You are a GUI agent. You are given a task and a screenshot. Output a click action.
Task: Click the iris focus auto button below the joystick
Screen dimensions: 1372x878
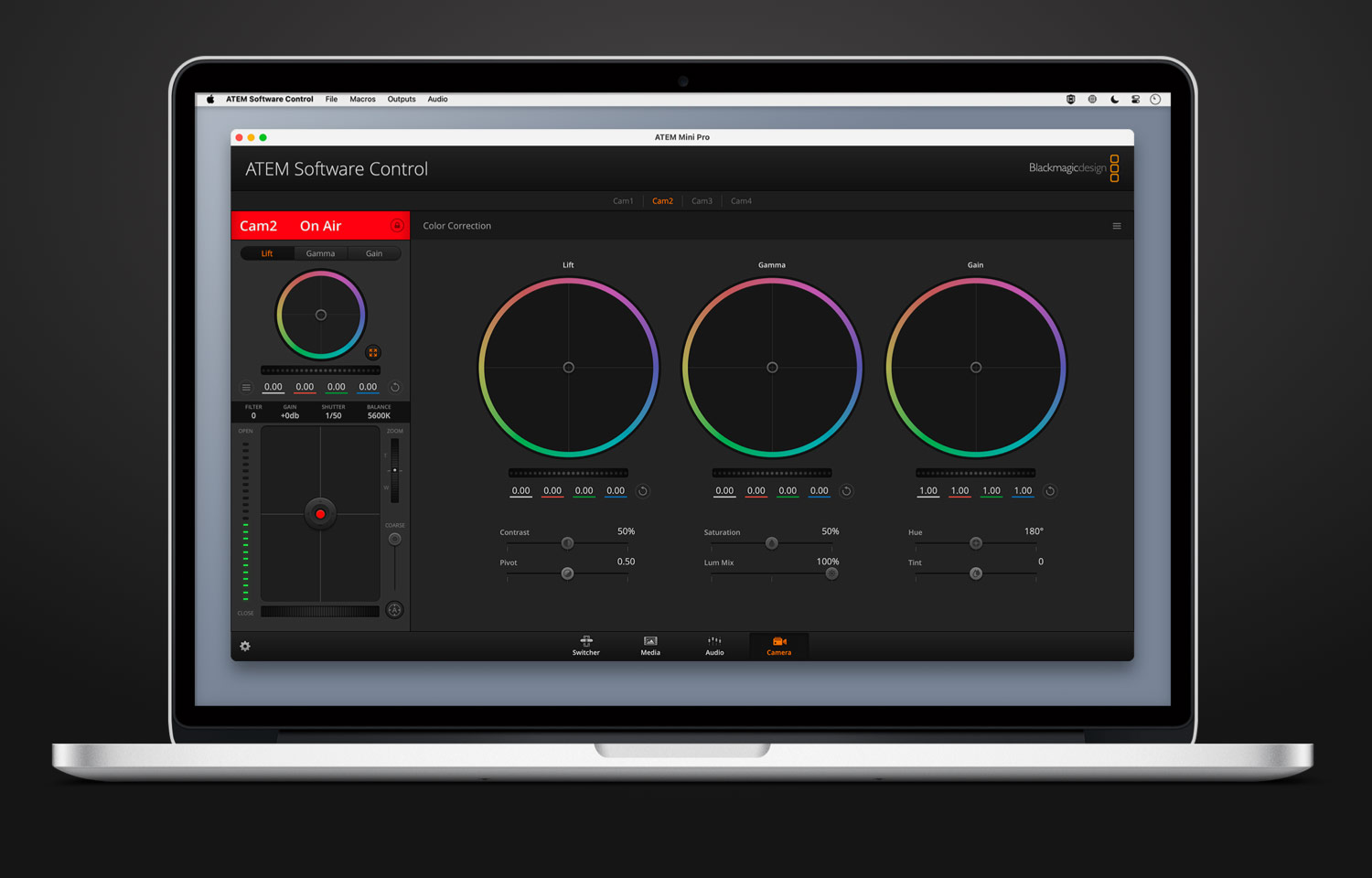coord(394,610)
